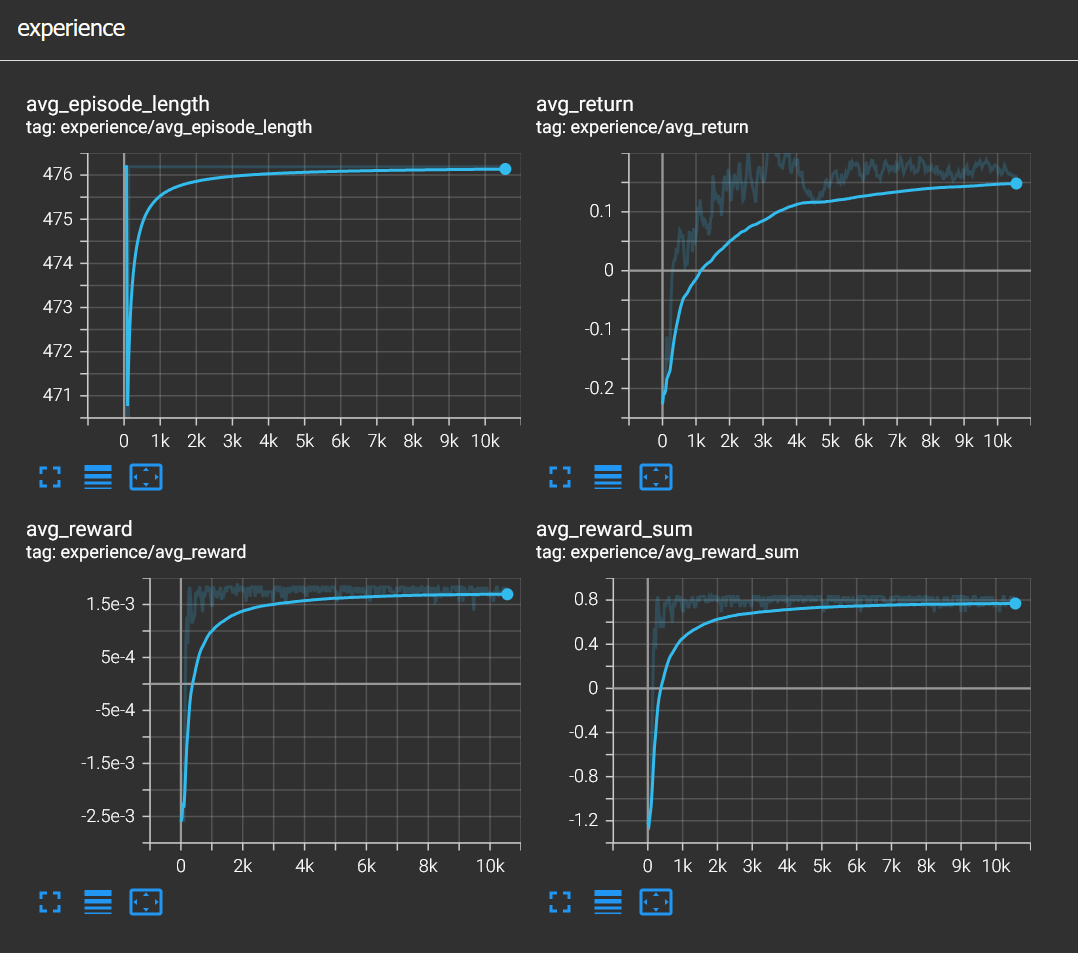Screen dimensions: 1078x953
Task: Fit avg_return chart domain to data
Action: pos(656,477)
